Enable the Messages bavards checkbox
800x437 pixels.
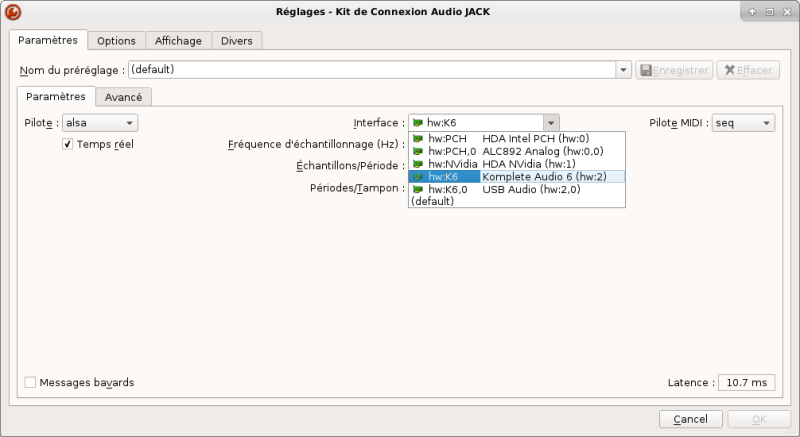(30, 382)
